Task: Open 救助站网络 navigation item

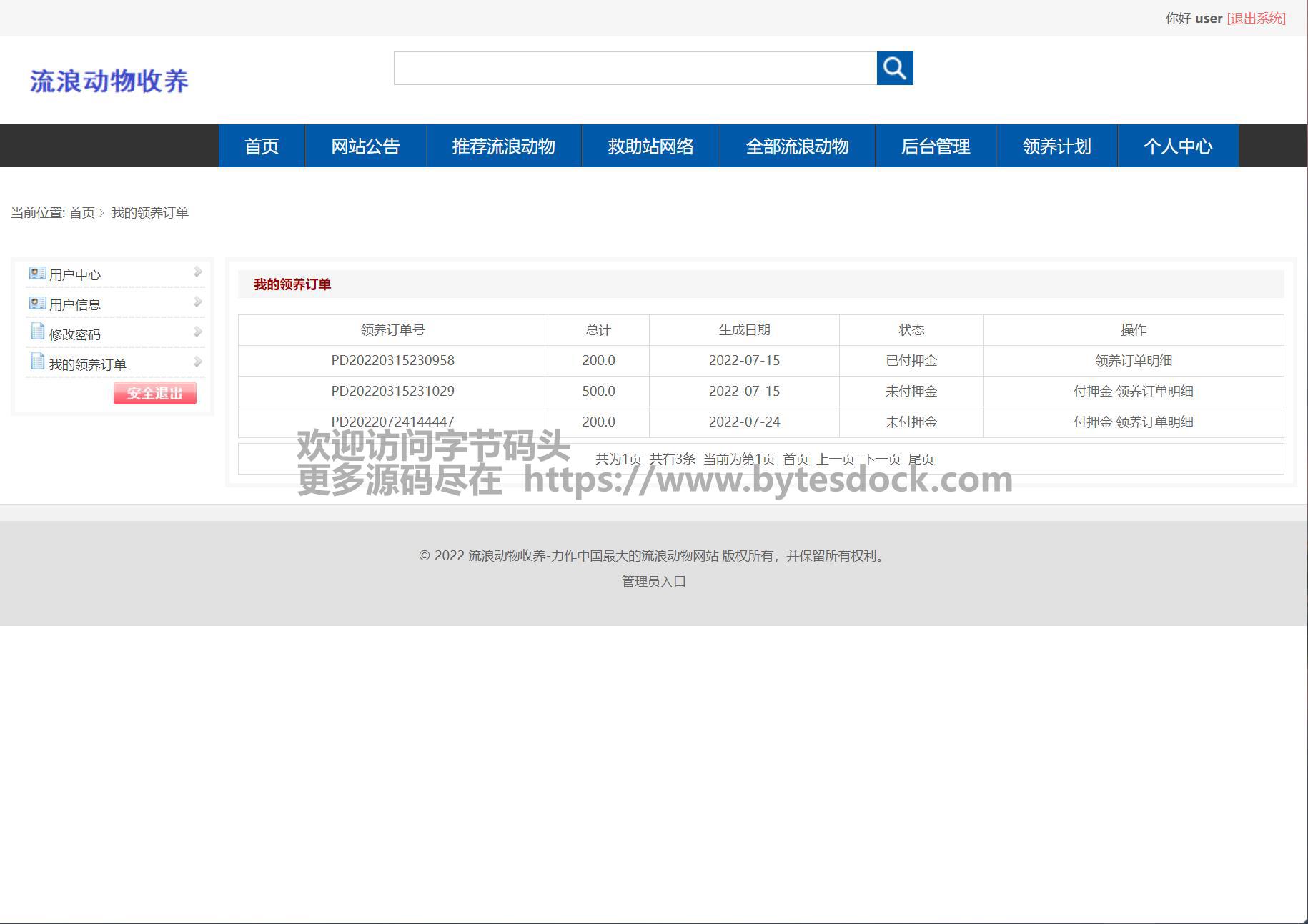Action: coord(650,146)
